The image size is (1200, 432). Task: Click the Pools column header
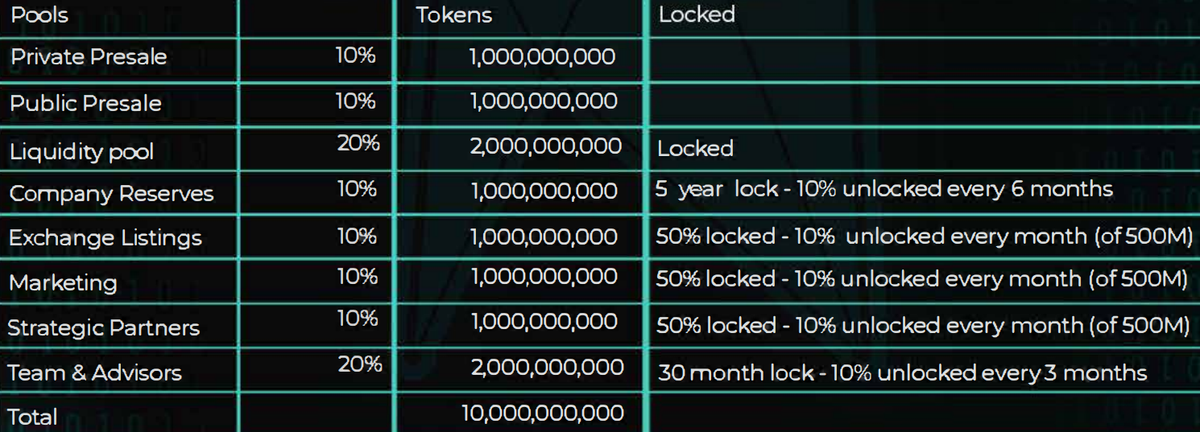[x=40, y=16]
